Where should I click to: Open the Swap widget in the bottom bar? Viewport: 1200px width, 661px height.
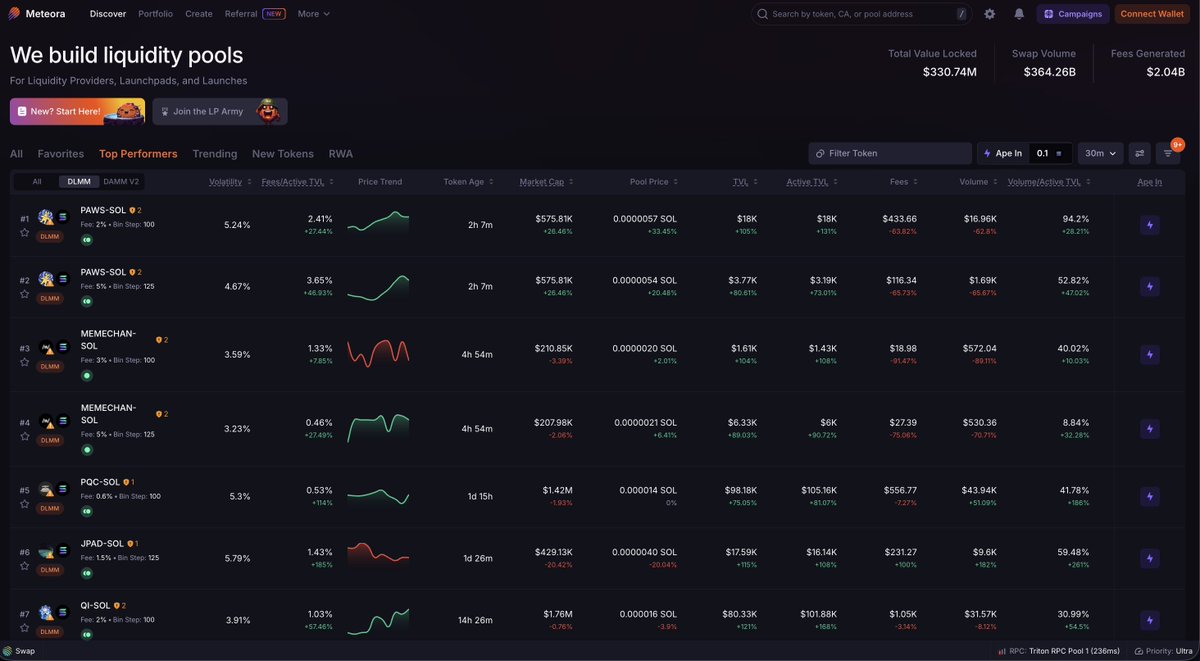(18, 651)
